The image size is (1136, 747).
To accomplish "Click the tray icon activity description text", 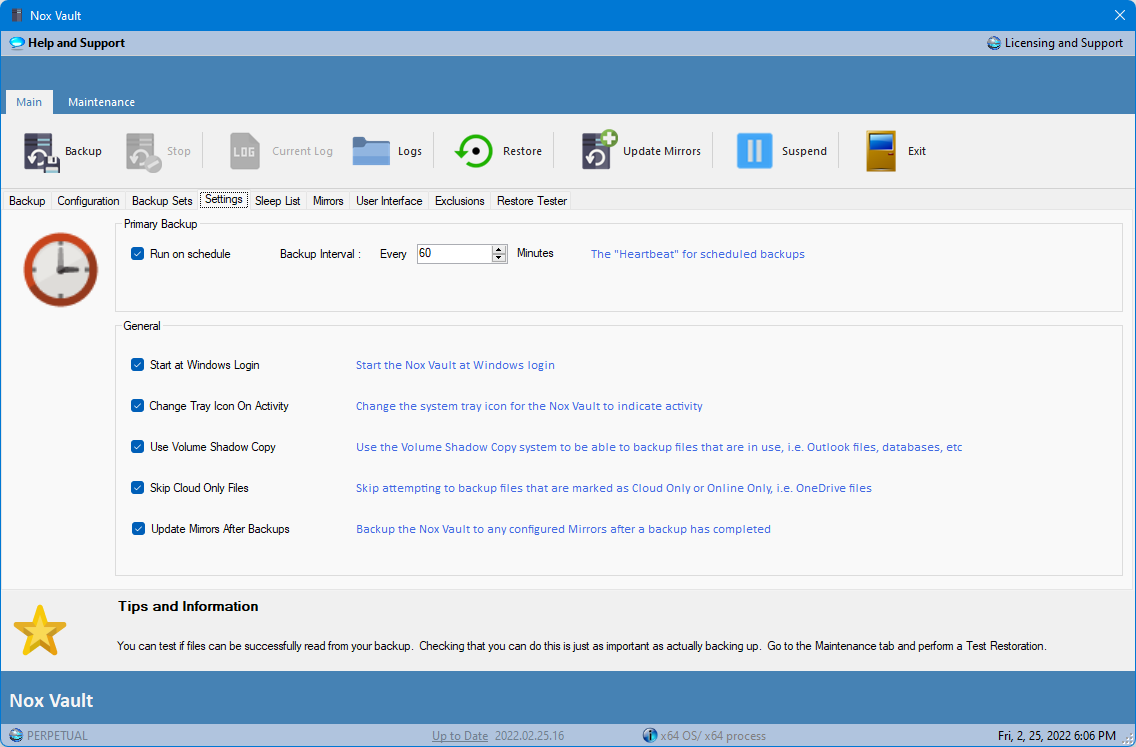I will tap(529, 406).
